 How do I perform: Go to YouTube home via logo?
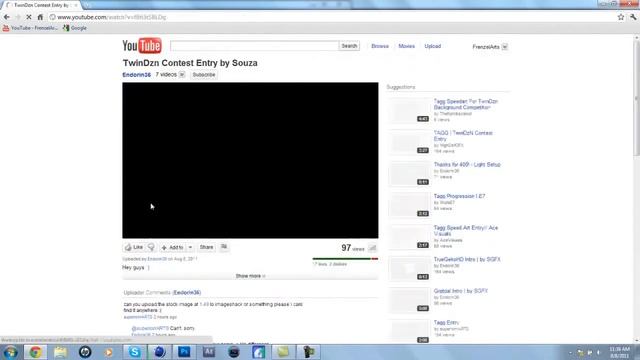142,46
